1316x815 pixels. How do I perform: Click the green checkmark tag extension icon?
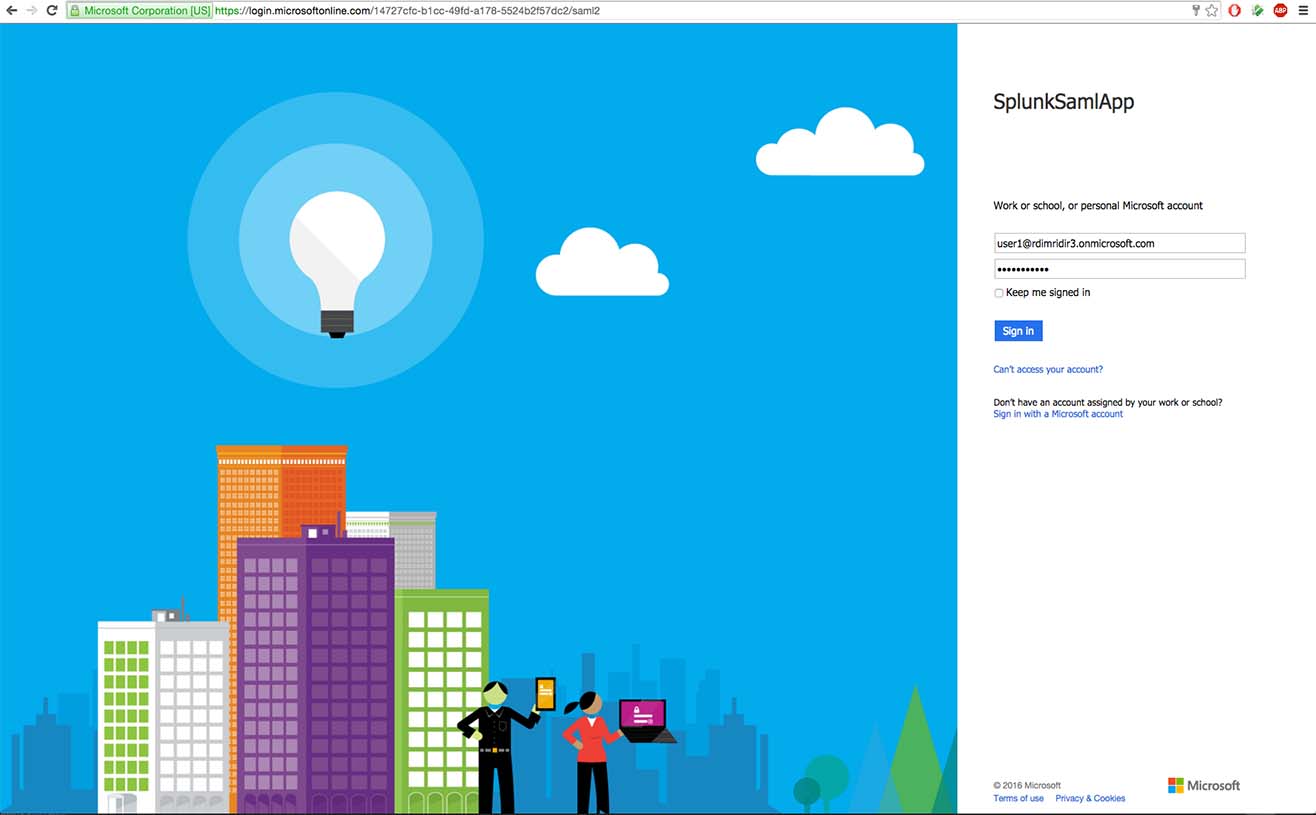(x=1258, y=10)
